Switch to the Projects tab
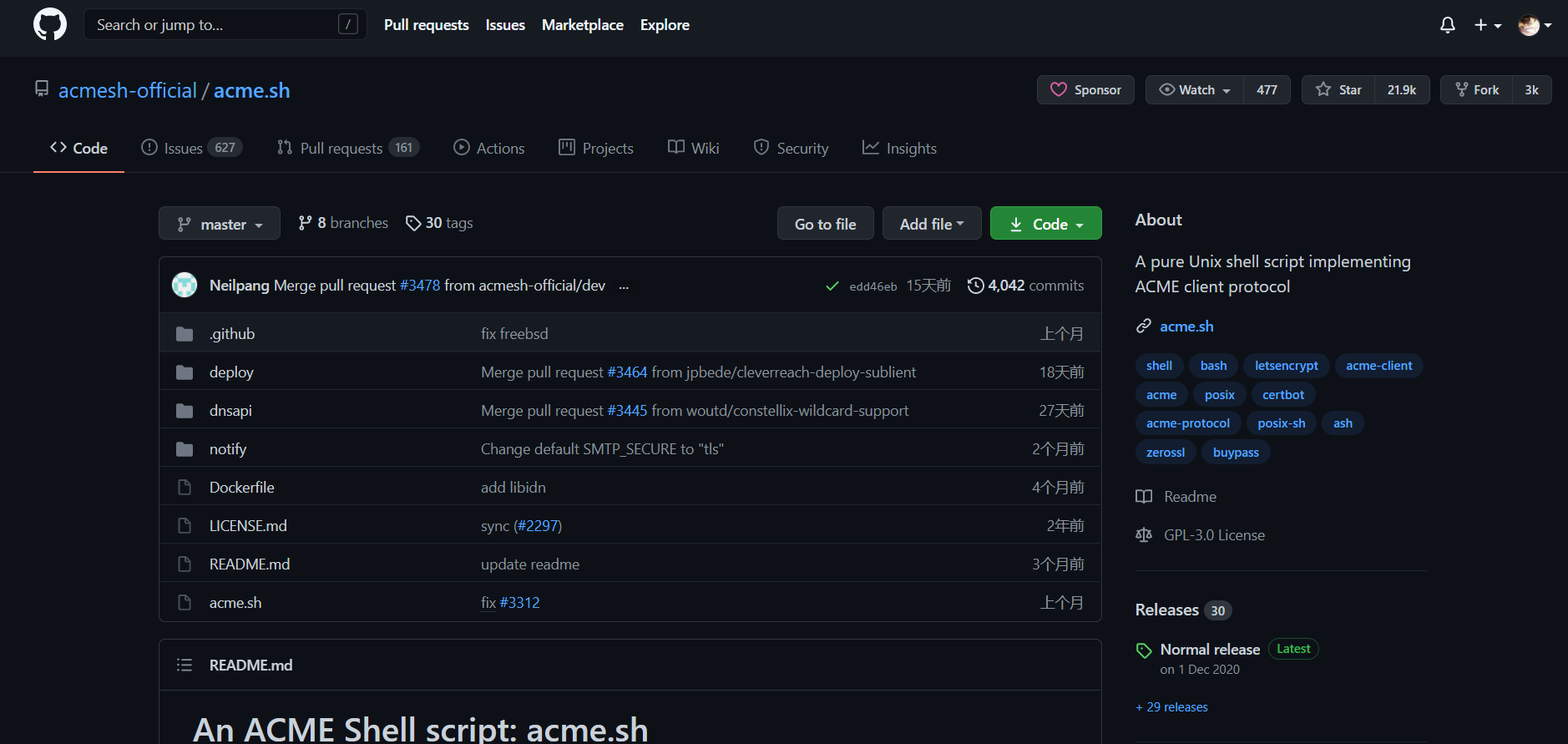The width and height of the screenshot is (1568, 744). pos(596,148)
